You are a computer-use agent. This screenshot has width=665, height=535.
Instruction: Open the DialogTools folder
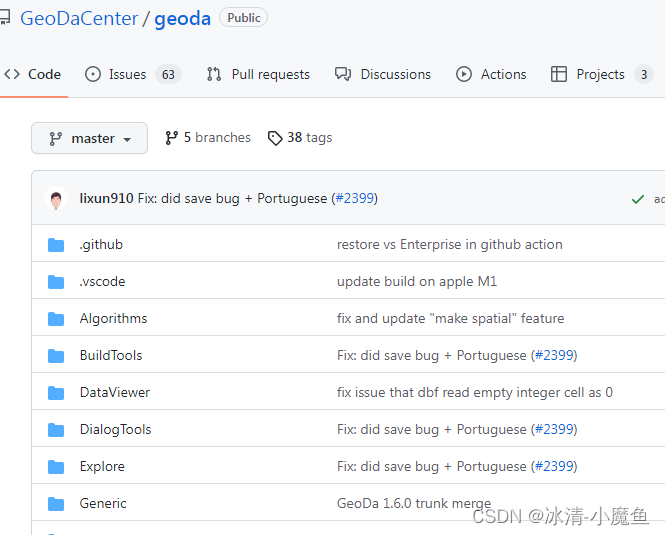pyautogui.click(x=115, y=429)
